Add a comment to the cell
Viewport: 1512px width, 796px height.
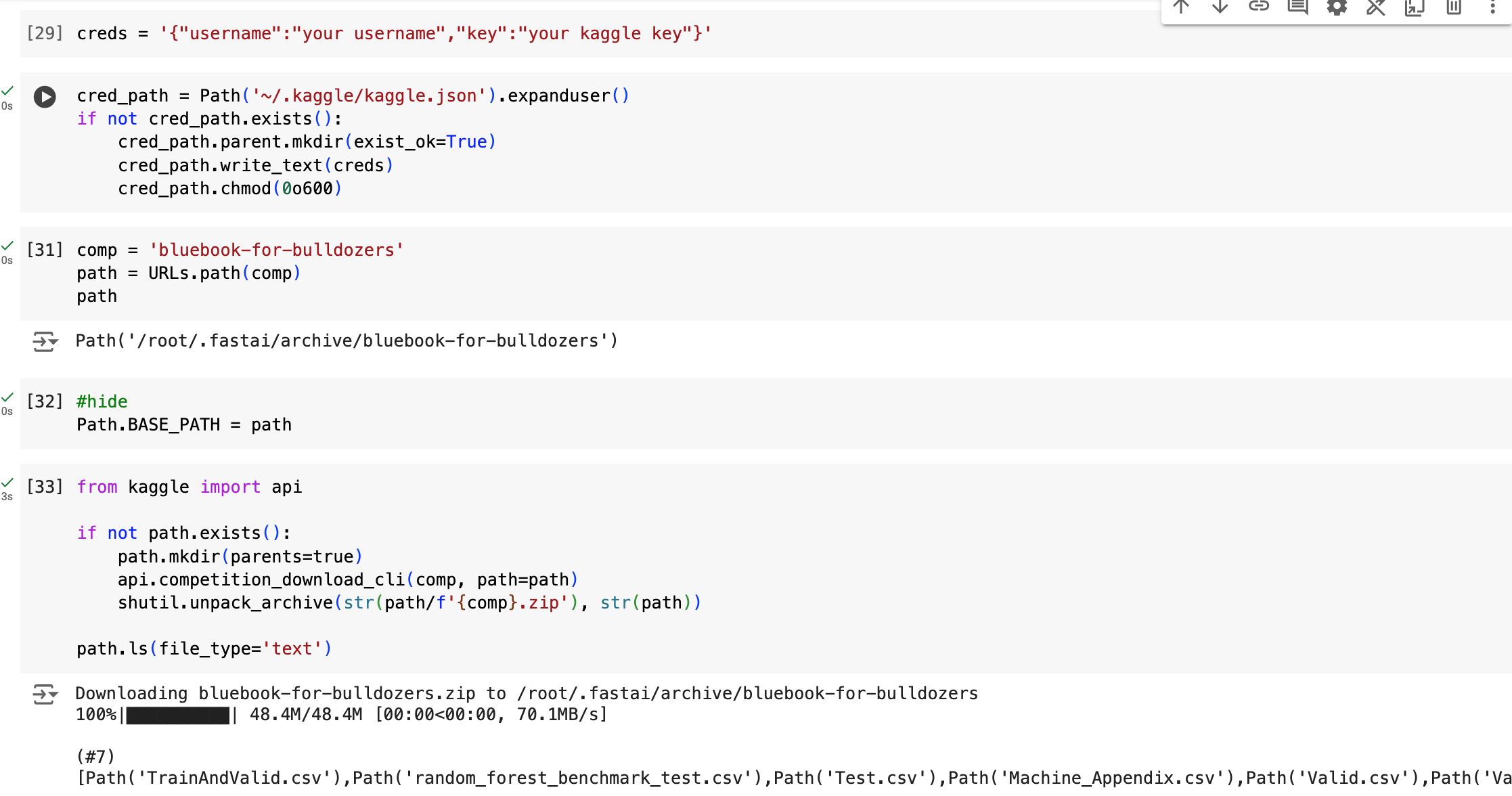point(1297,8)
